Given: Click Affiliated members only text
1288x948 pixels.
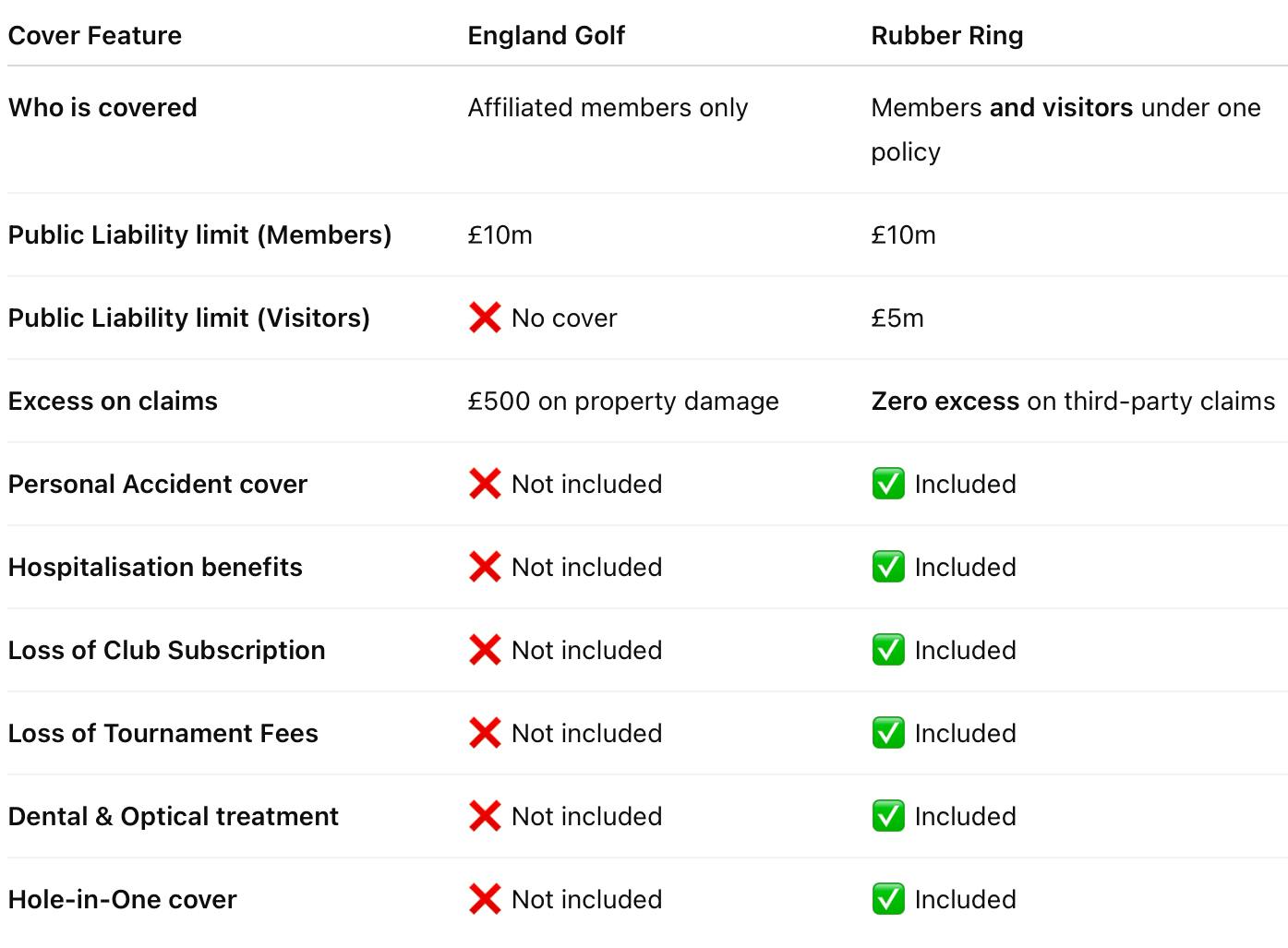Looking at the screenshot, I should pyautogui.click(x=608, y=107).
